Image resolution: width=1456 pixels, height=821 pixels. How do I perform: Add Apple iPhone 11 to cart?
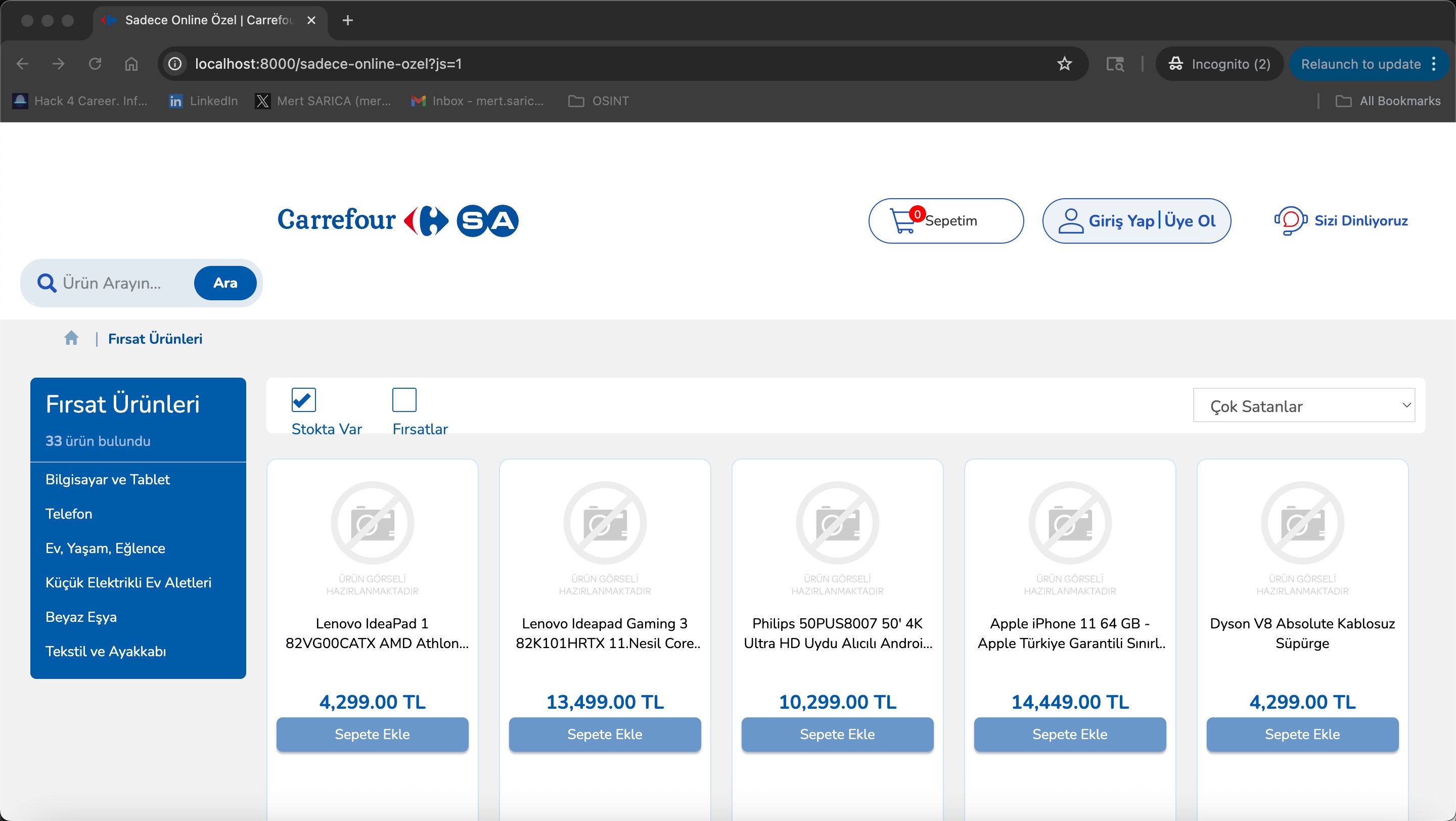[x=1070, y=735]
